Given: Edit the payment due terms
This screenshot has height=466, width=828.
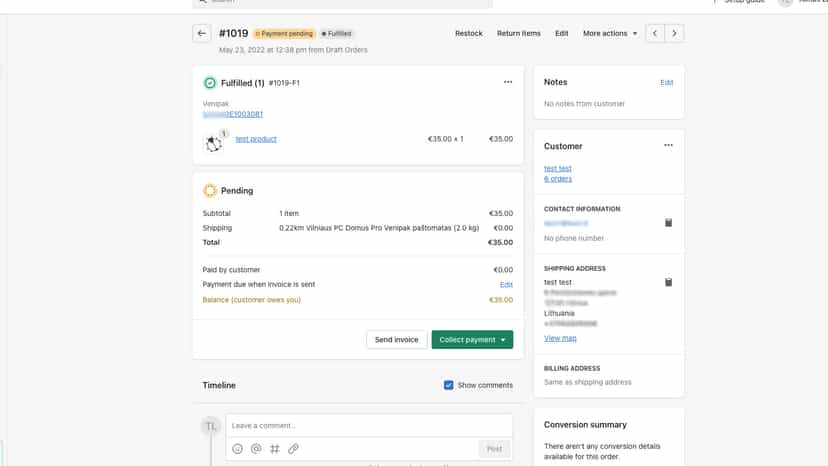Looking at the screenshot, I should pyautogui.click(x=506, y=285).
